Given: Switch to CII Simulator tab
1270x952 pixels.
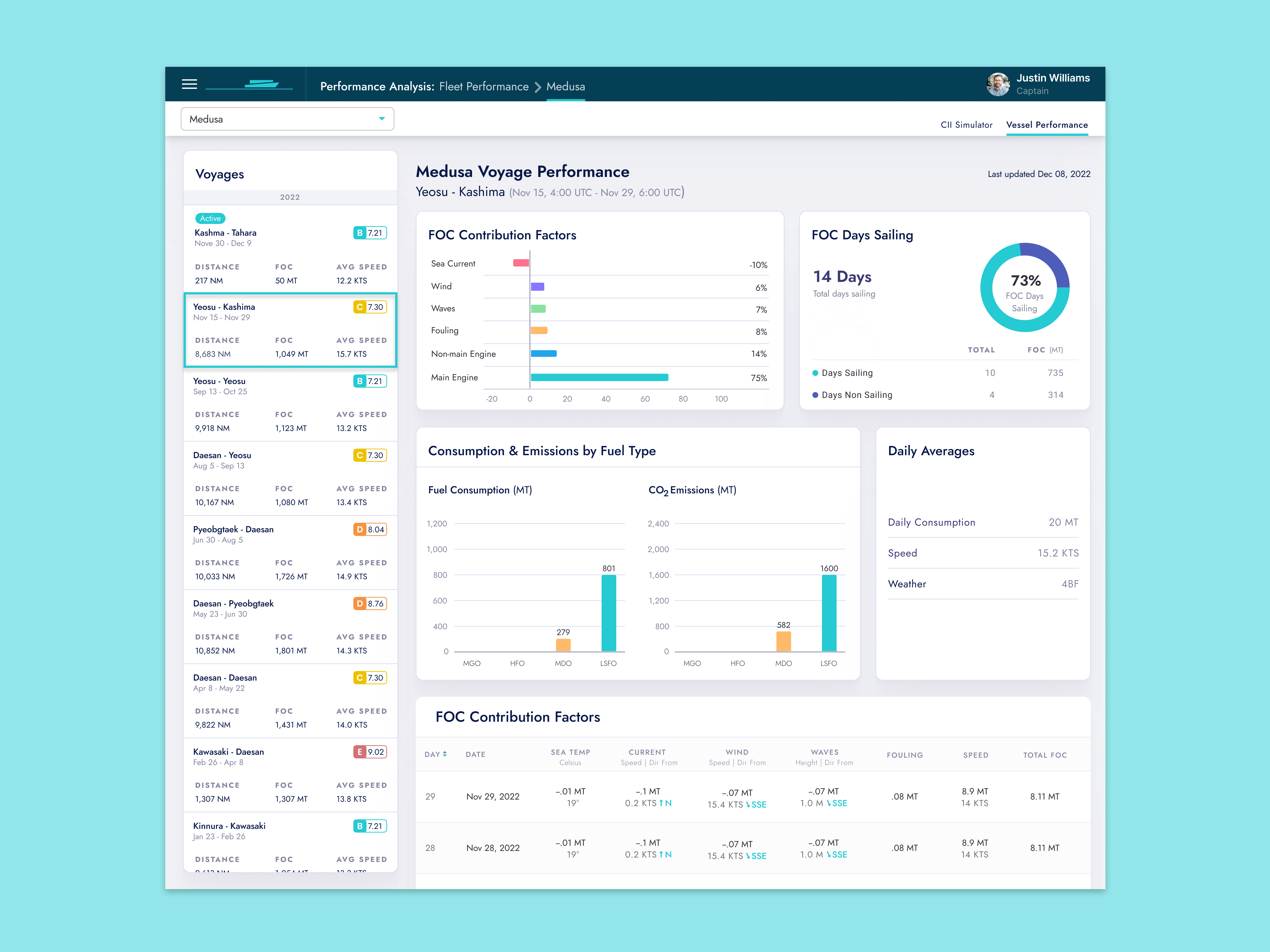Looking at the screenshot, I should tap(966, 125).
